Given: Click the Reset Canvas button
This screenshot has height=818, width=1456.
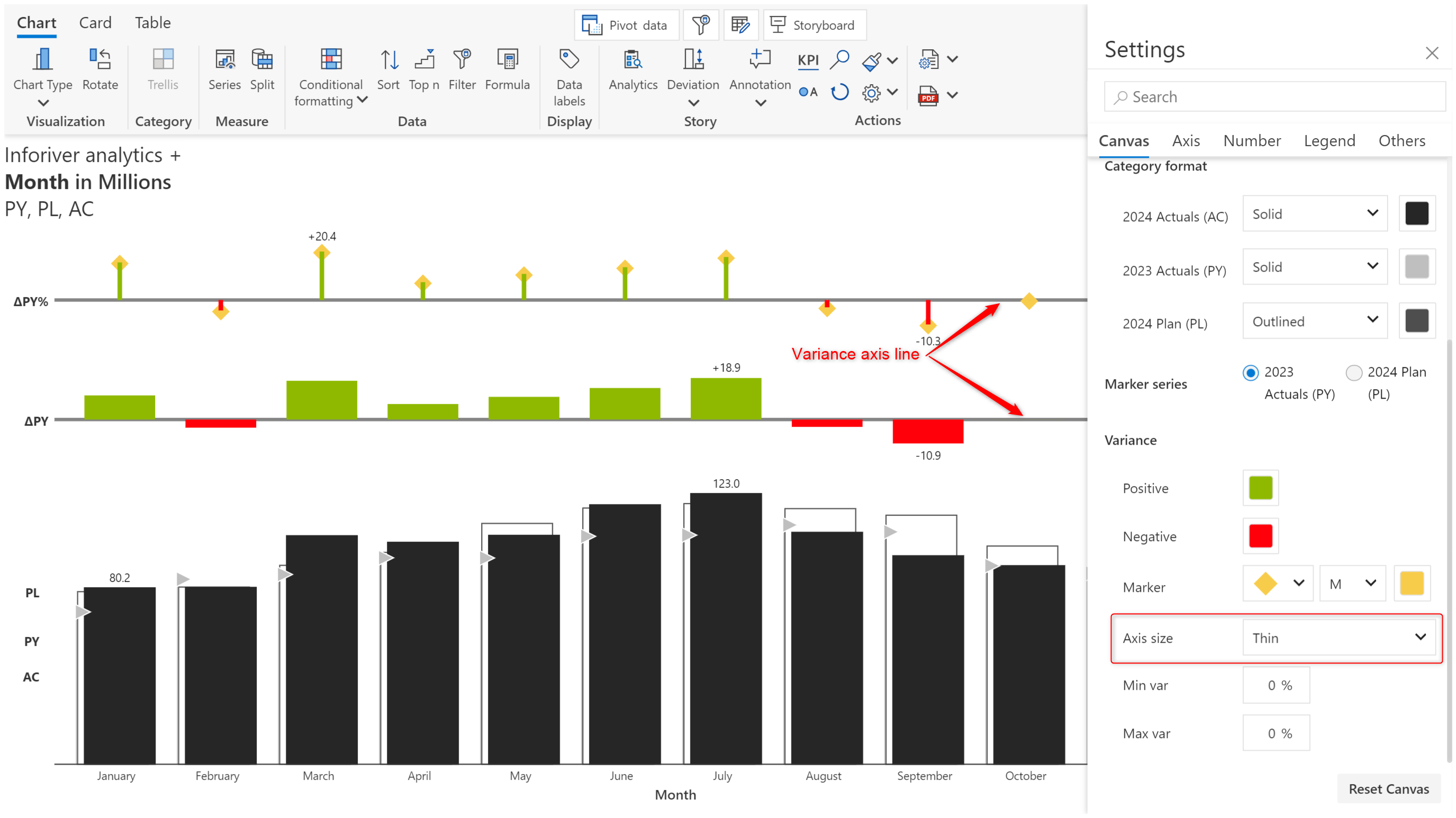Looking at the screenshot, I should tap(1389, 788).
